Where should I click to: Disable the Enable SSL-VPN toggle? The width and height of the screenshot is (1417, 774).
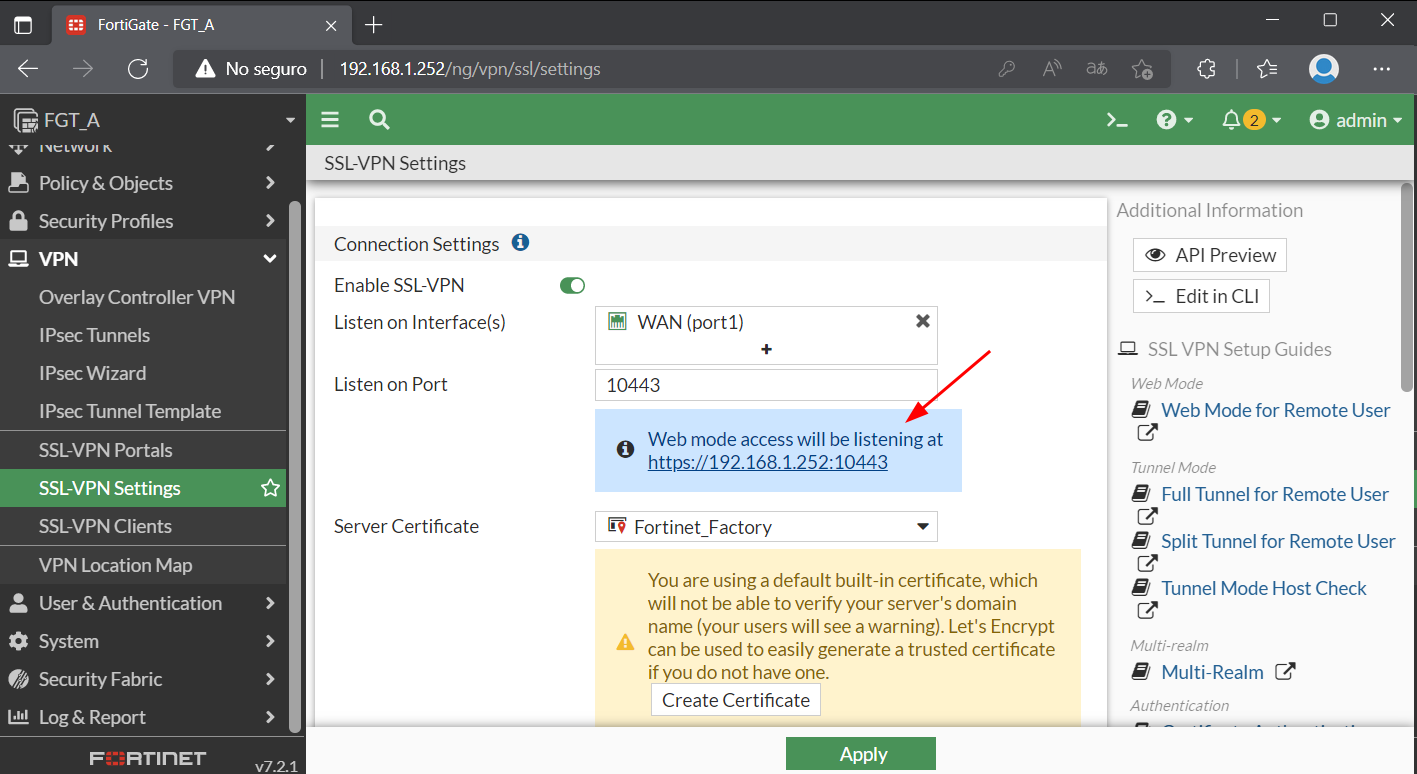[572, 285]
